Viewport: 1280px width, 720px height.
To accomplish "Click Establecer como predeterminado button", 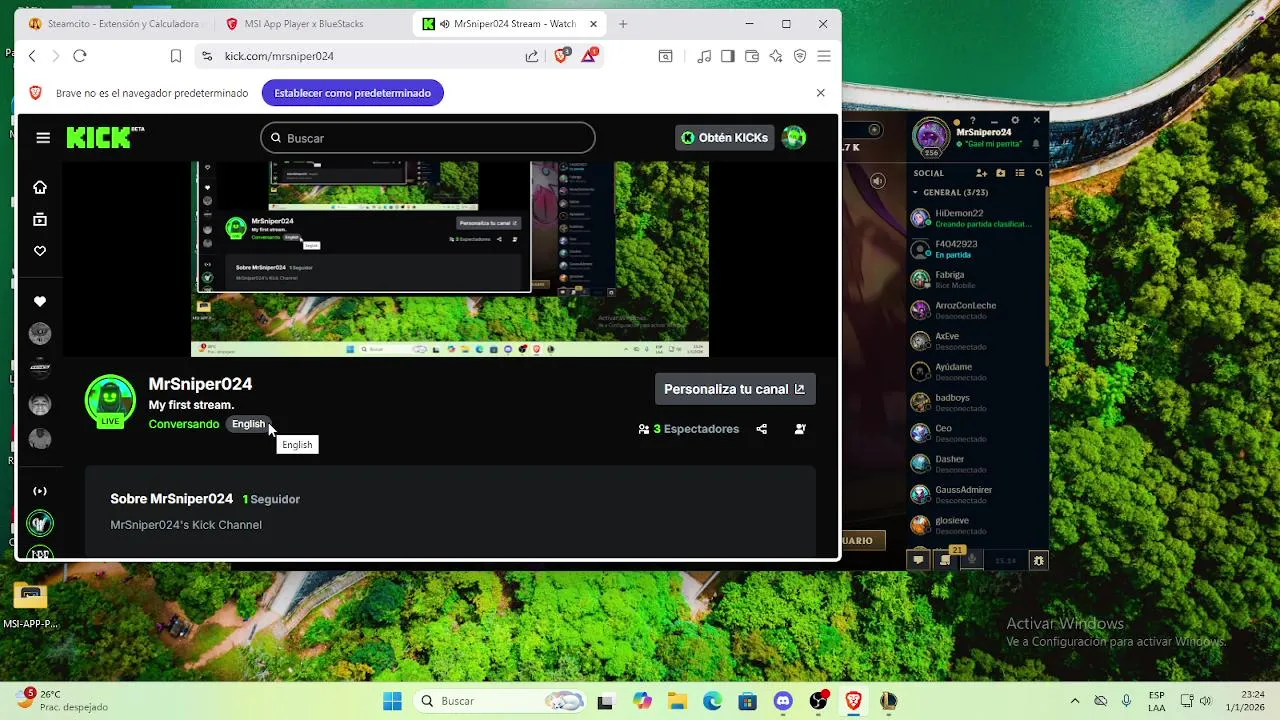I will click(353, 93).
